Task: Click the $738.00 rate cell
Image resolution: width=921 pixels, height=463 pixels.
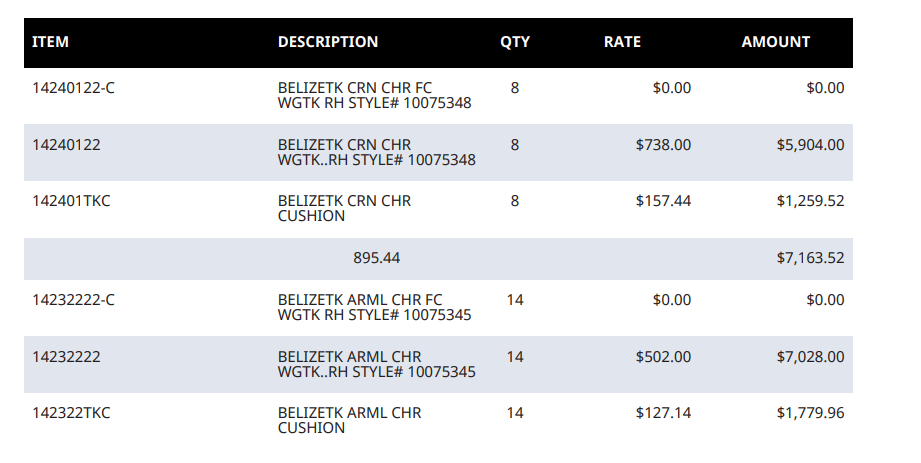Action: [663, 145]
